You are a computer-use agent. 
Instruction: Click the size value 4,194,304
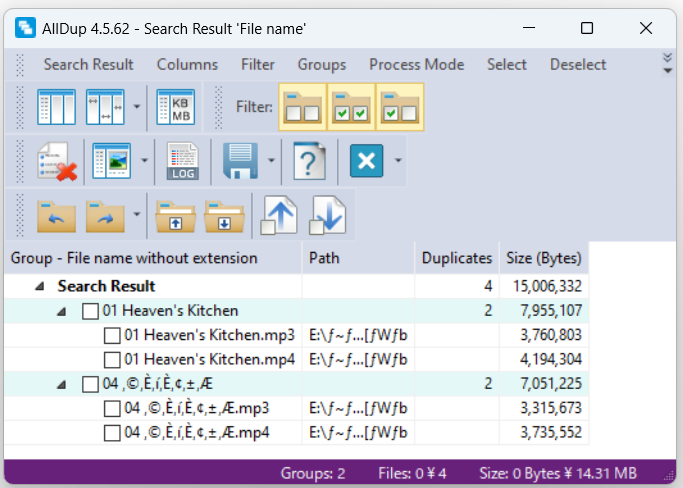(x=551, y=359)
